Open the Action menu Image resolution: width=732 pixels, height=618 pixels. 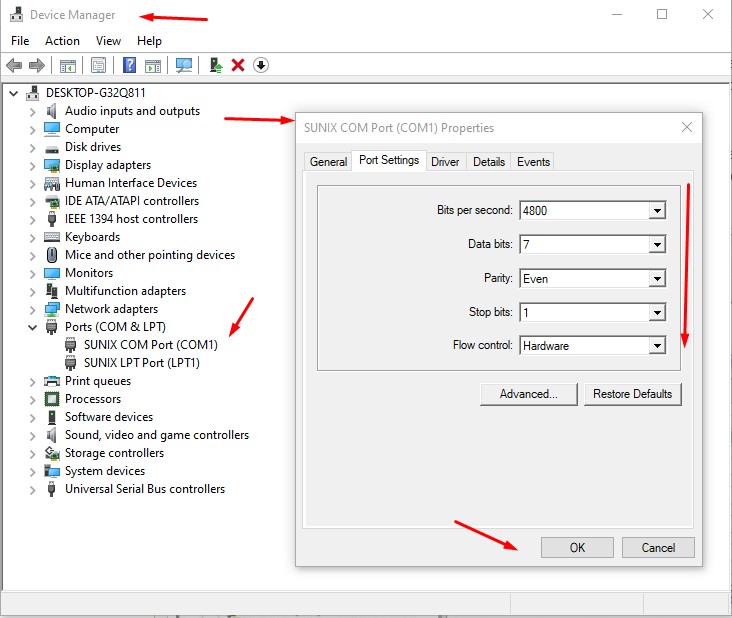point(62,41)
